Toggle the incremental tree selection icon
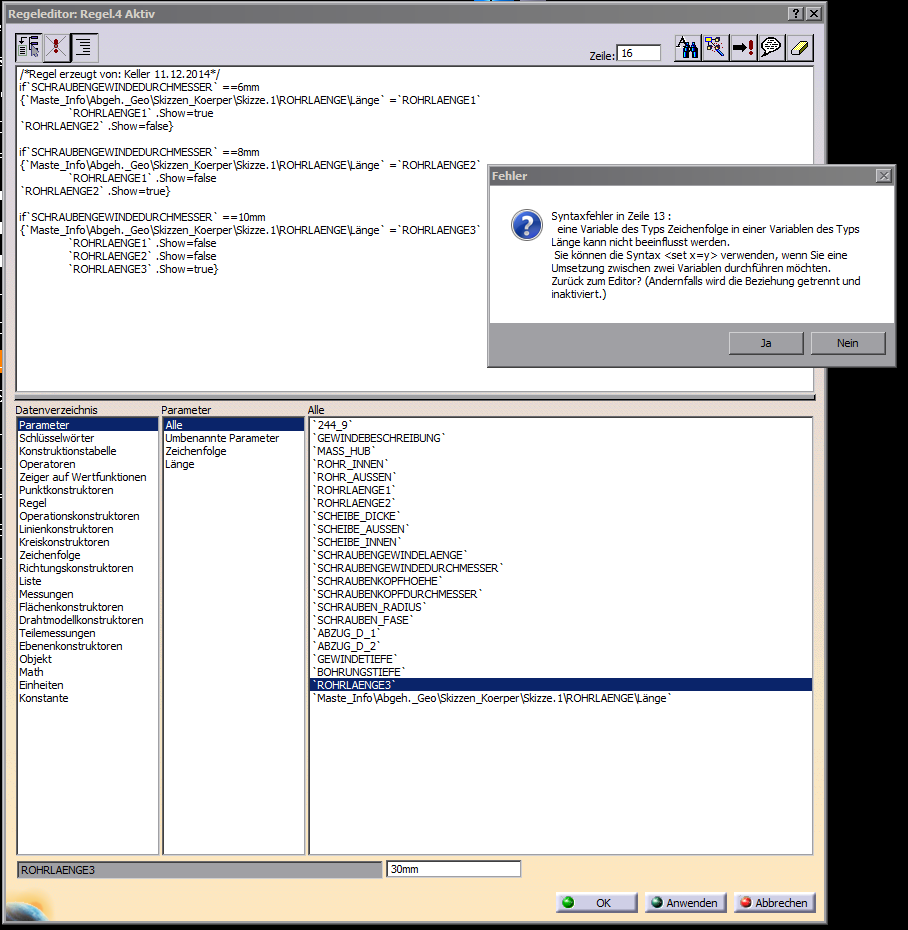 point(28,47)
